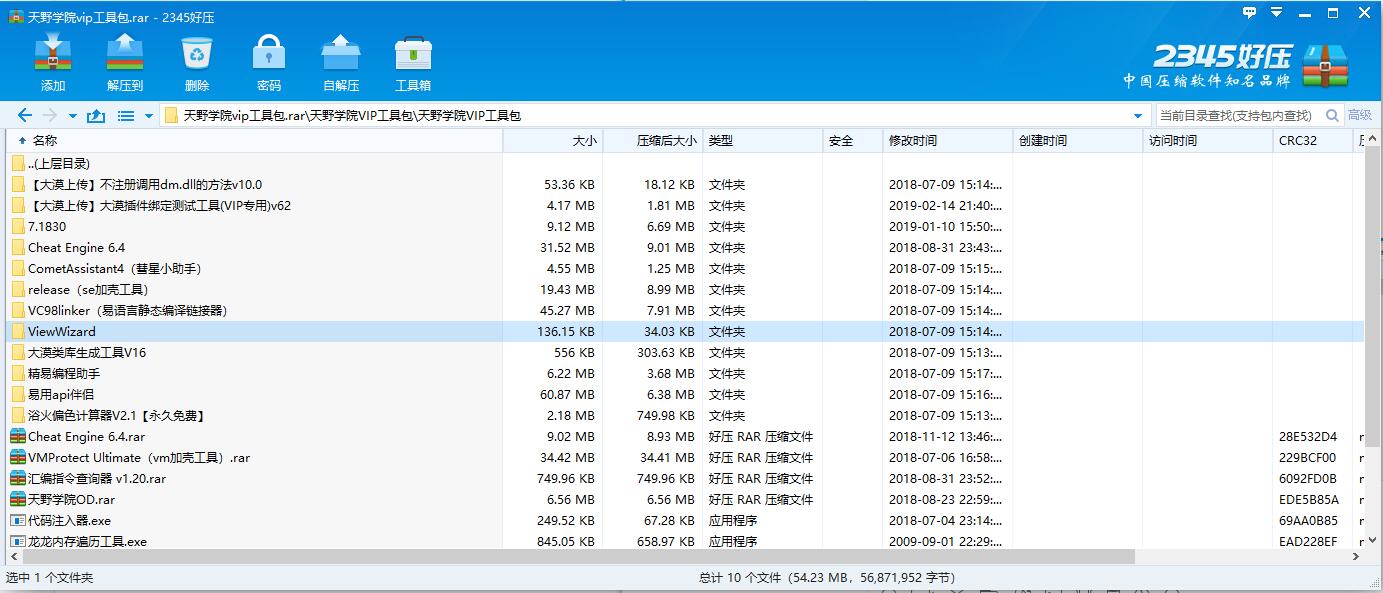This screenshot has width=1383, height=593.
Task: Select the 天野学院OD.rar archive
Action: pos(685,499)
